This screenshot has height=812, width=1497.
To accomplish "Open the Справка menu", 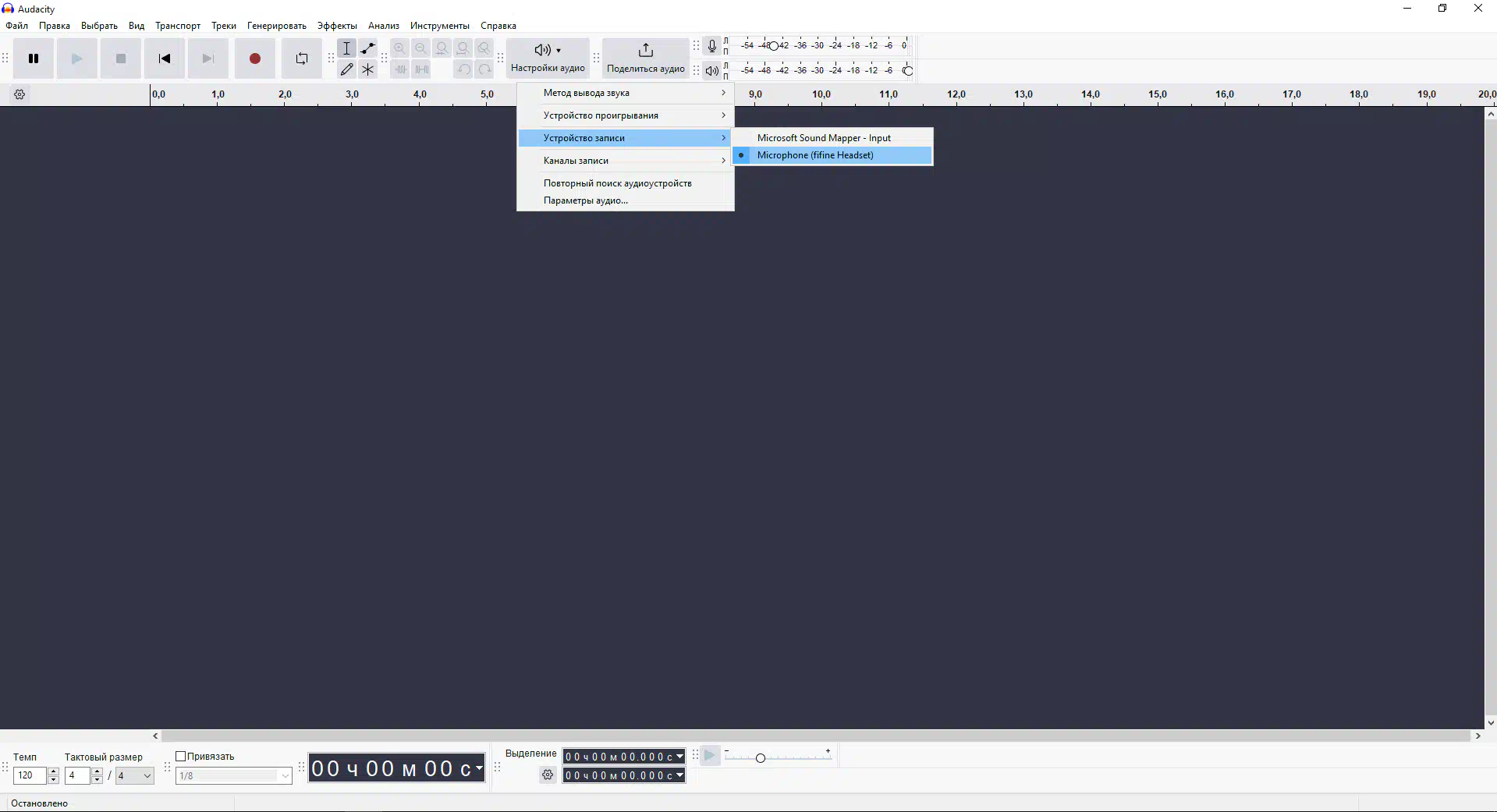I will pos(498,26).
